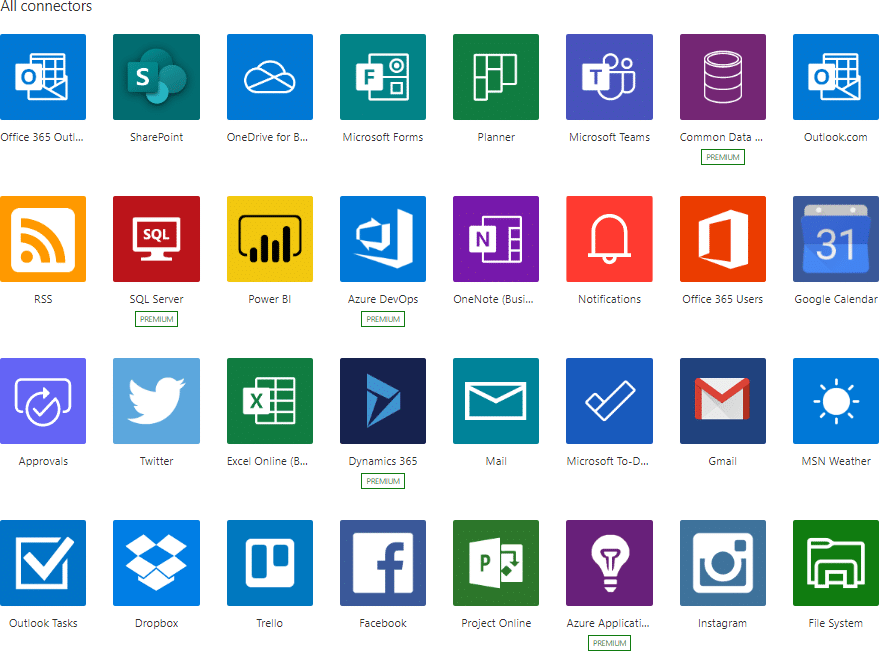The image size is (879, 651).
Task: Choose the Azure DevOps connector icon
Action: point(383,239)
